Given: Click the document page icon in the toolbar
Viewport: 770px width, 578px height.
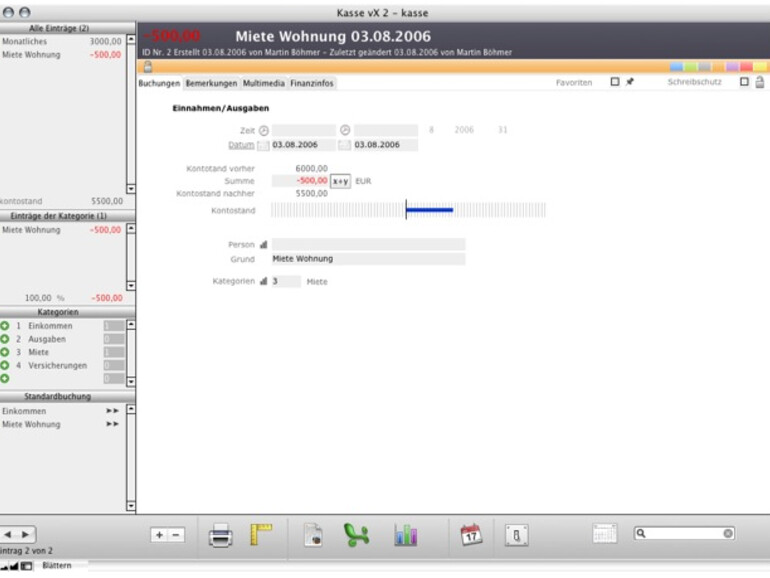Looking at the screenshot, I should pyautogui.click(x=313, y=535).
